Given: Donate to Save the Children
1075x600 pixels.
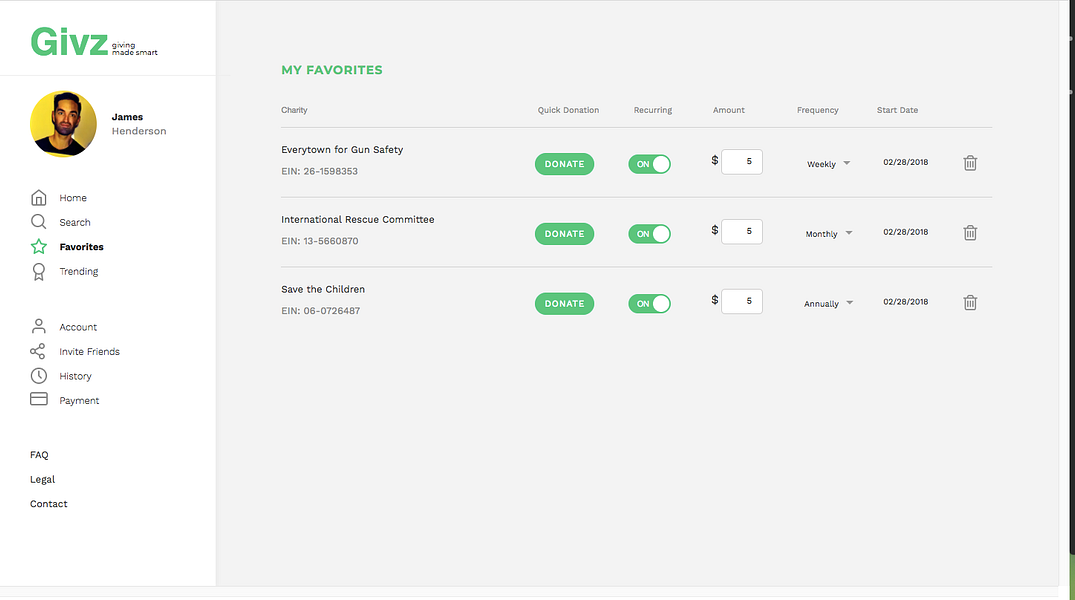Looking at the screenshot, I should click(564, 304).
